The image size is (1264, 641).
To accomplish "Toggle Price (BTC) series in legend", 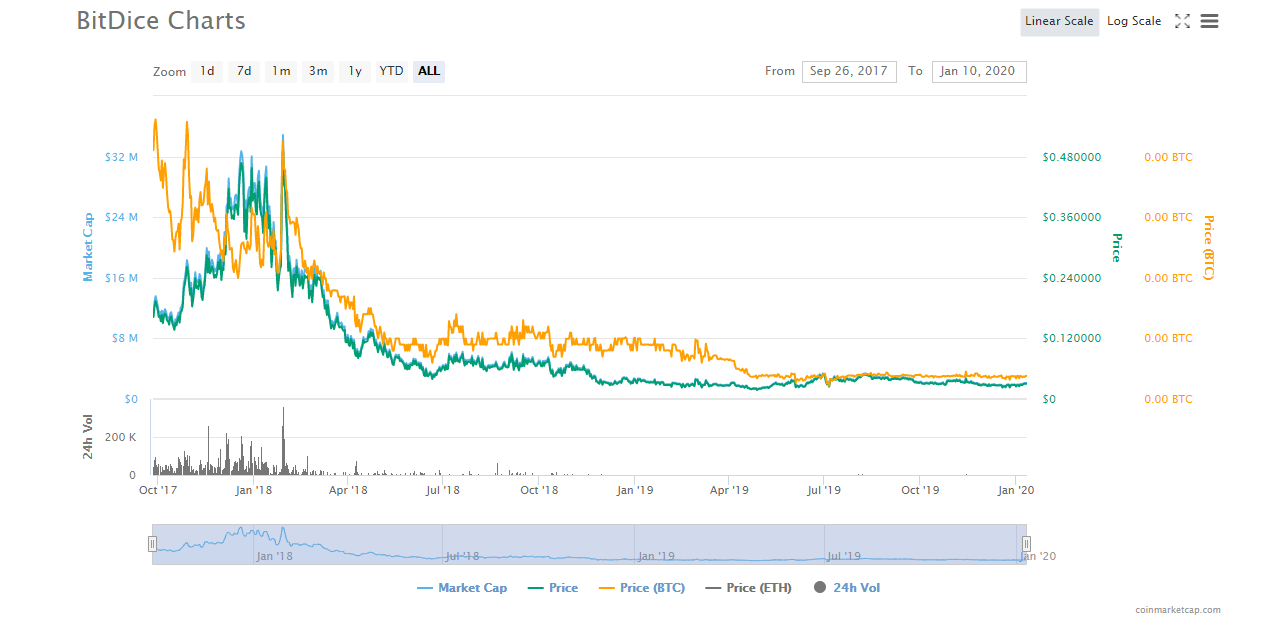I will (x=642, y=588).
